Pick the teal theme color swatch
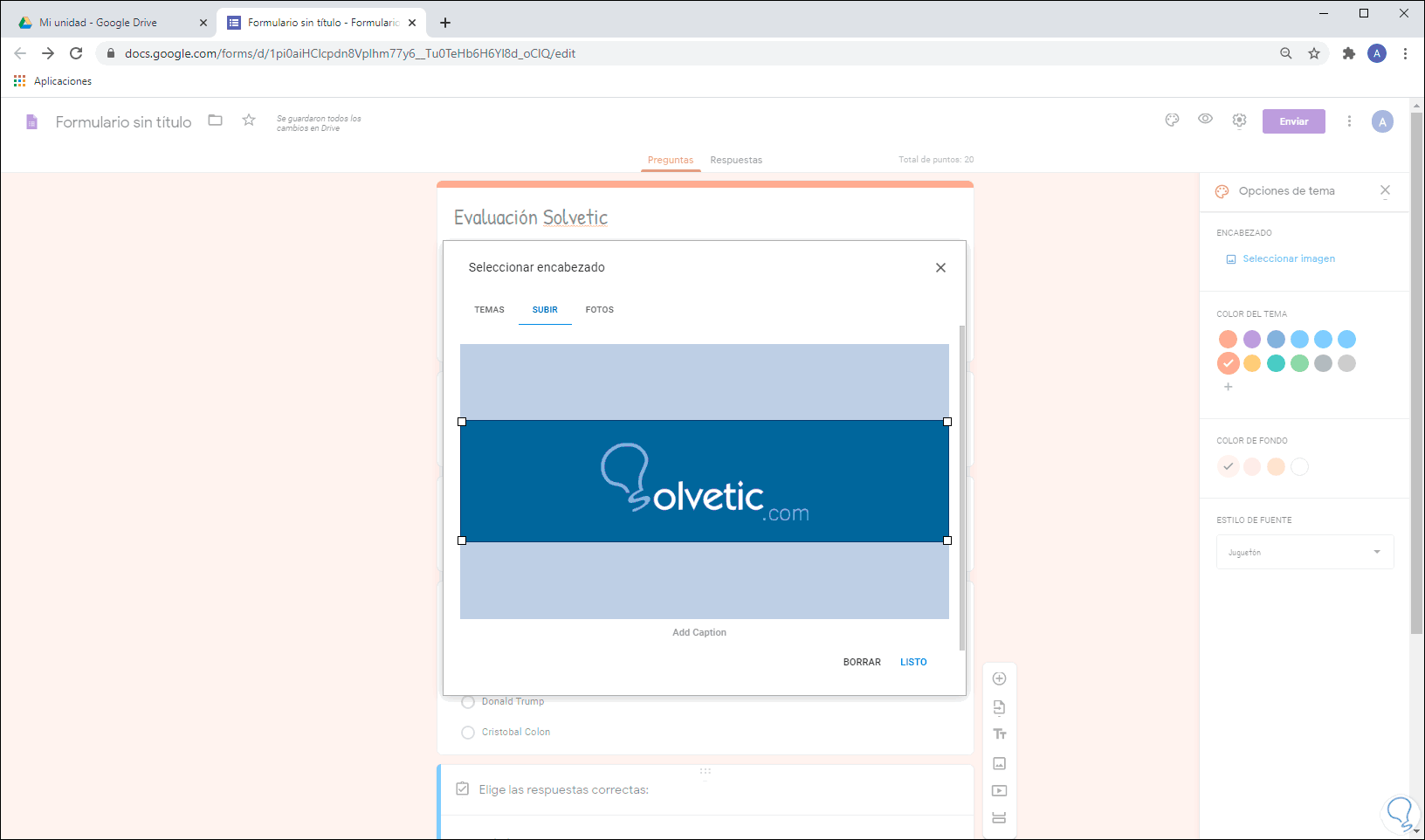This screenshot has width=1425, height=840. point(1276,363)
